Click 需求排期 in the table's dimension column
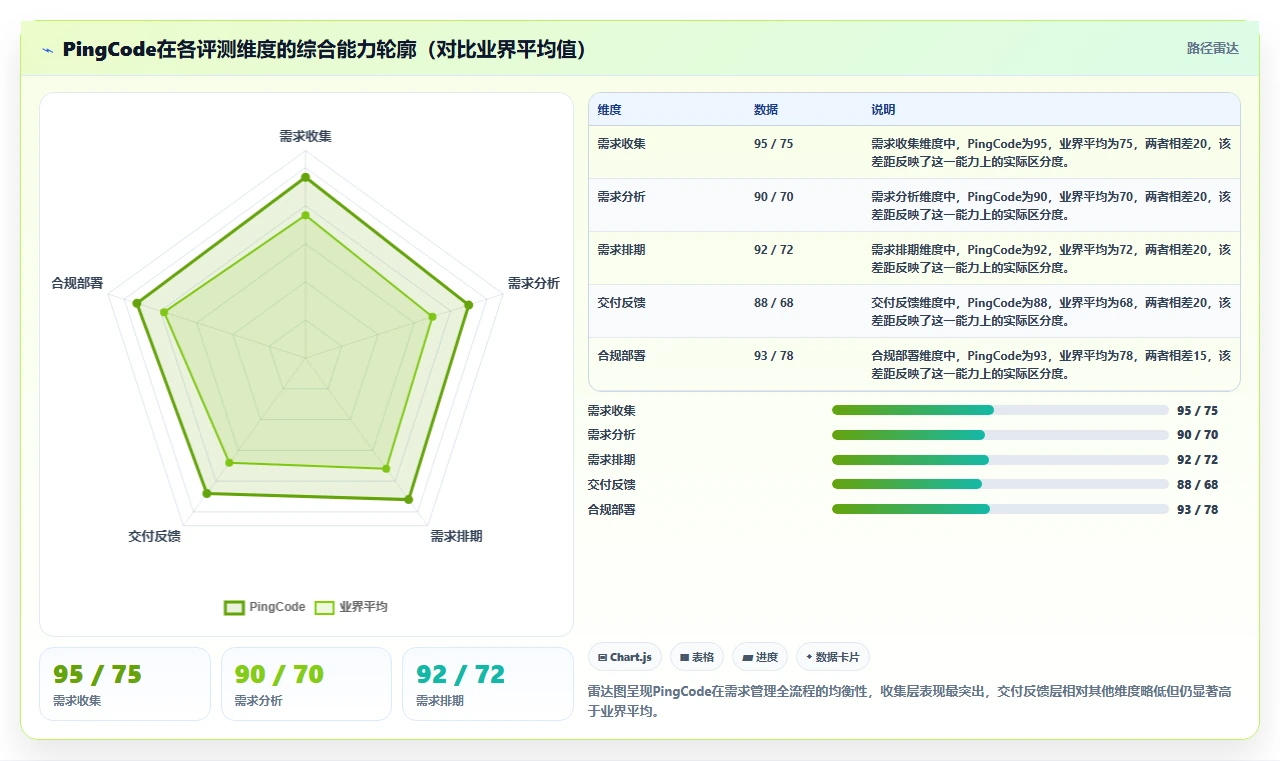 pos(621,250)
